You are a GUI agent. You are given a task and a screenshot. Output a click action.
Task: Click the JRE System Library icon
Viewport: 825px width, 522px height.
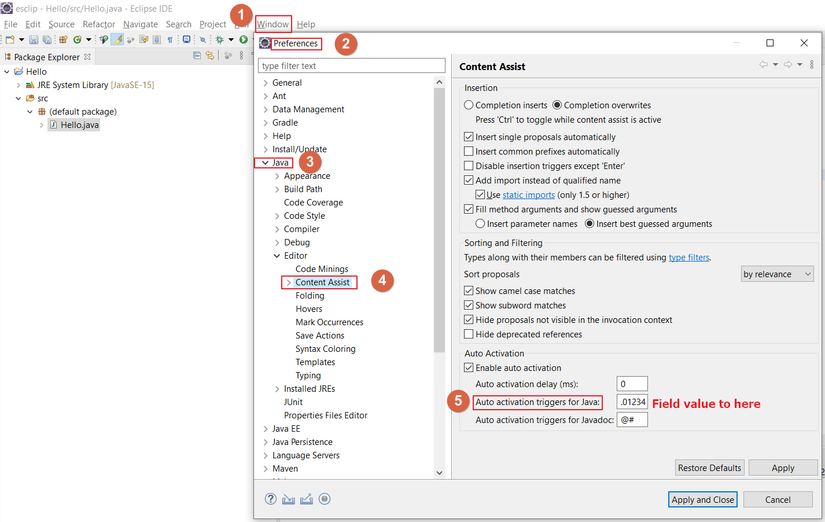pyautogui.click(x=30, y=85)
